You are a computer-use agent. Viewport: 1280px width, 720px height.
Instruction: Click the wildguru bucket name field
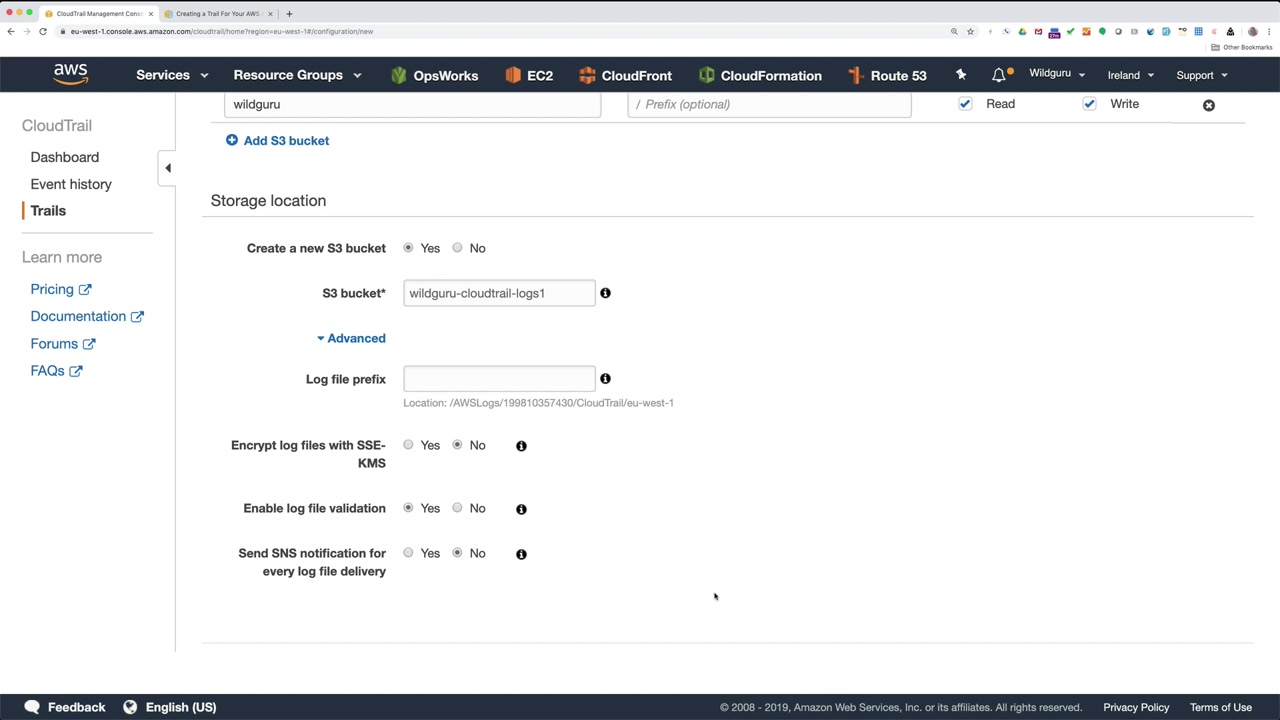click(412, 104)
